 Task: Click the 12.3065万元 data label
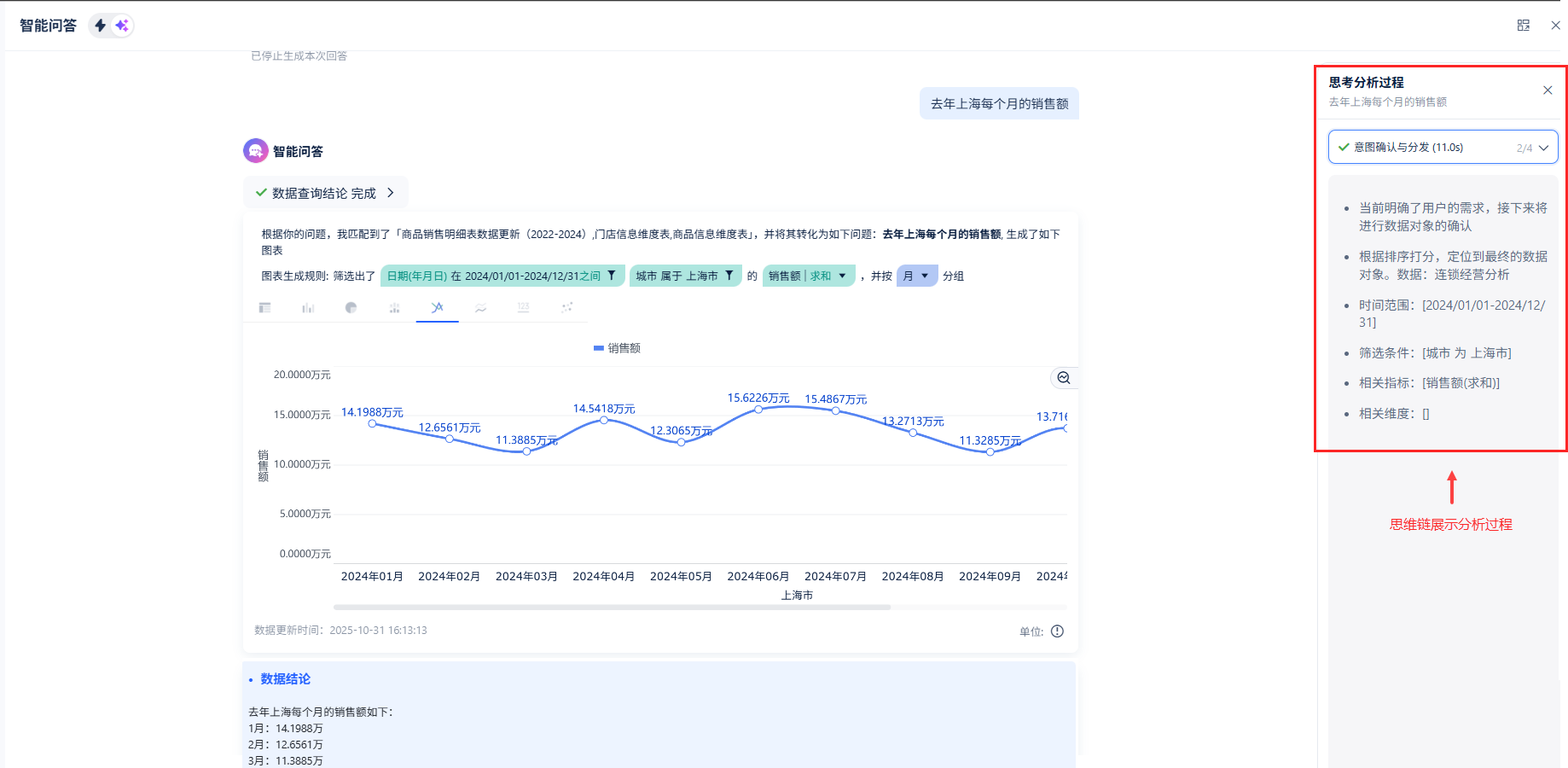[x=681, y=431]
